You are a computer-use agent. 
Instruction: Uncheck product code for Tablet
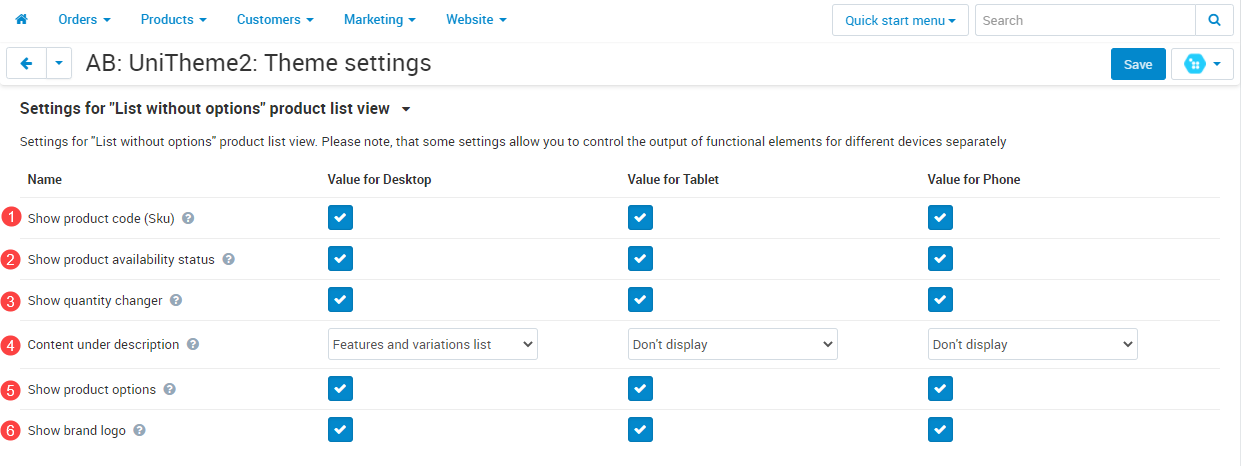(640, 218)
